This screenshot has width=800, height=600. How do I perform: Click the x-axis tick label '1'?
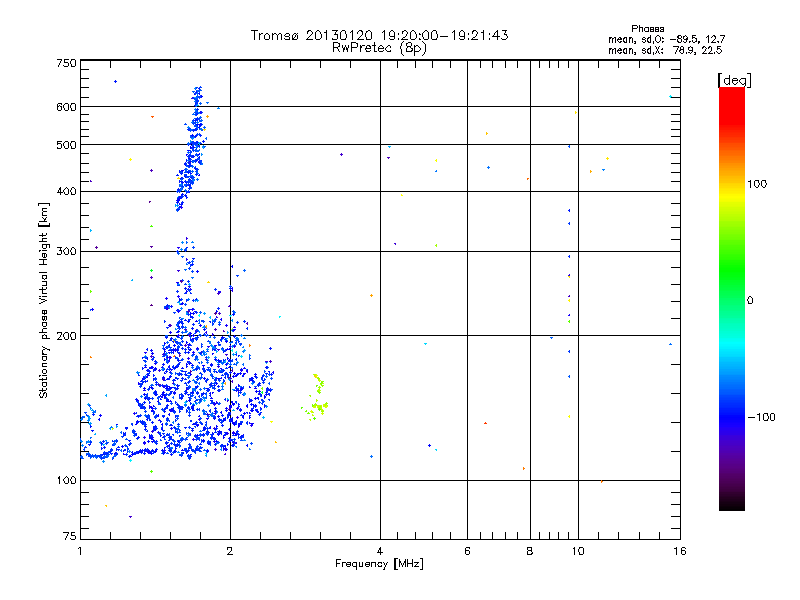point(80,551)
